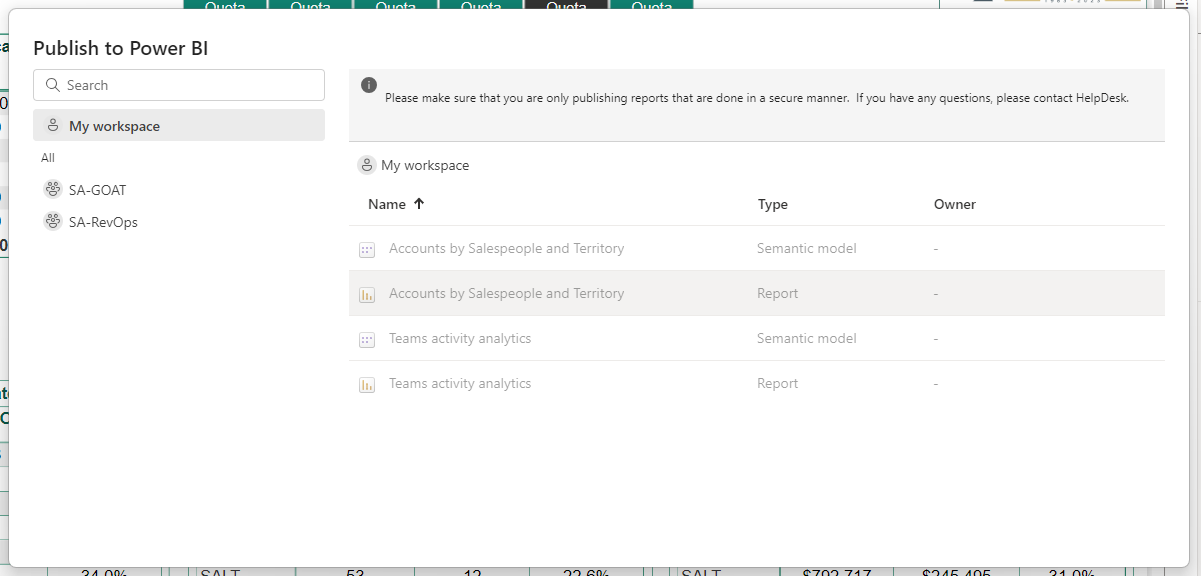This screenshot has height=576, width=1201.
Task: Sort by the Name column header
Action: coord(387,204)
